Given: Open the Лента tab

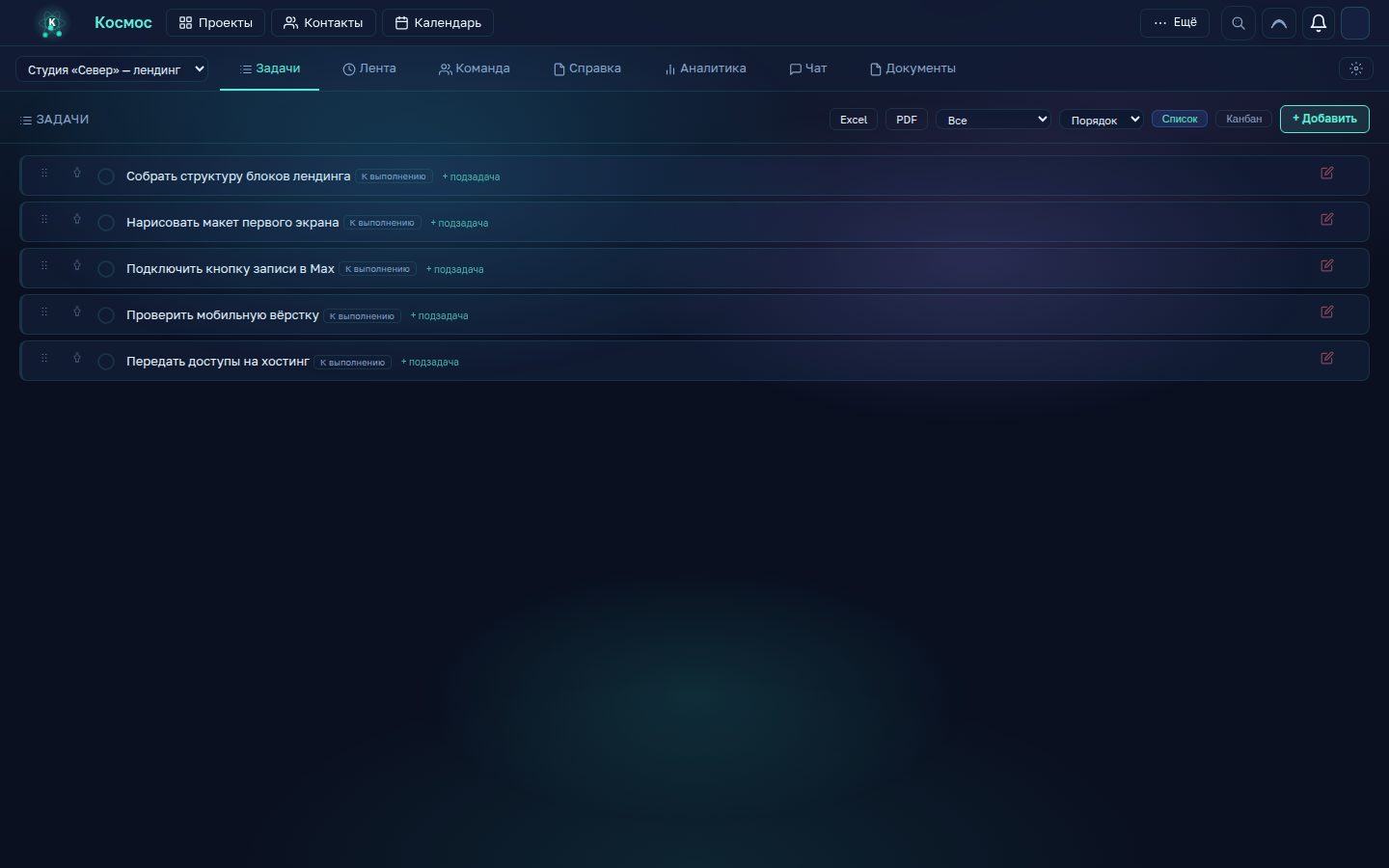Looking at the screenshot, I should click(x=369, y=68).
